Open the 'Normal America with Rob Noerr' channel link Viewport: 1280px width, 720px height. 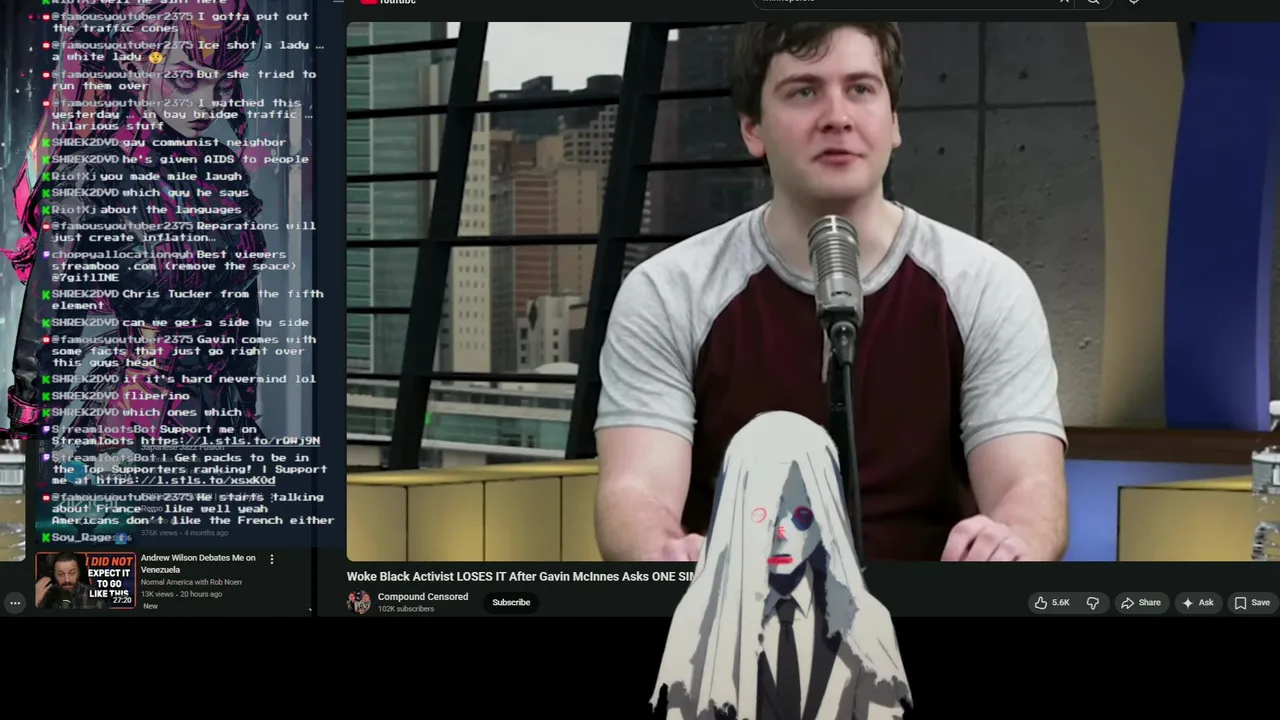pyautogui.click(x=191, y=582)
